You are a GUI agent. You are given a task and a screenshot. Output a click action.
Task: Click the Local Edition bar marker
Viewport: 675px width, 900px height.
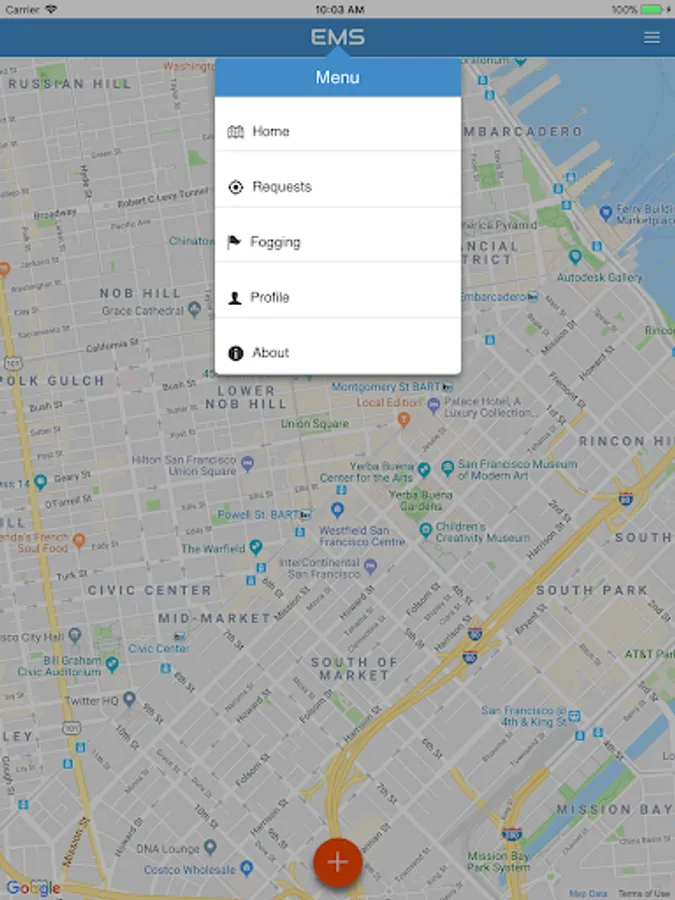pyautogui.click(x=404, y=420)
